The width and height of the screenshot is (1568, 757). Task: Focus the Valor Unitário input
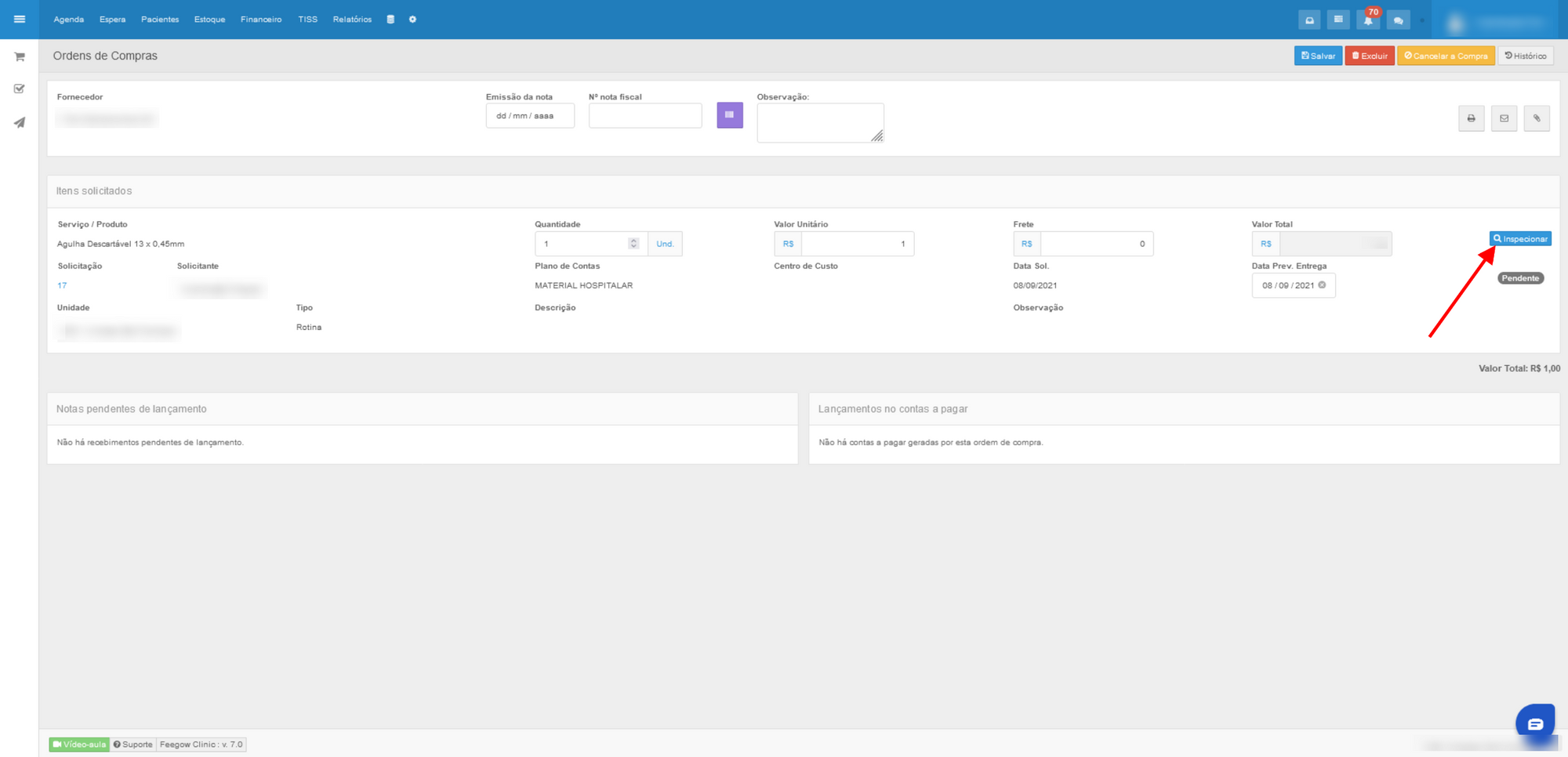pos(858,244)
